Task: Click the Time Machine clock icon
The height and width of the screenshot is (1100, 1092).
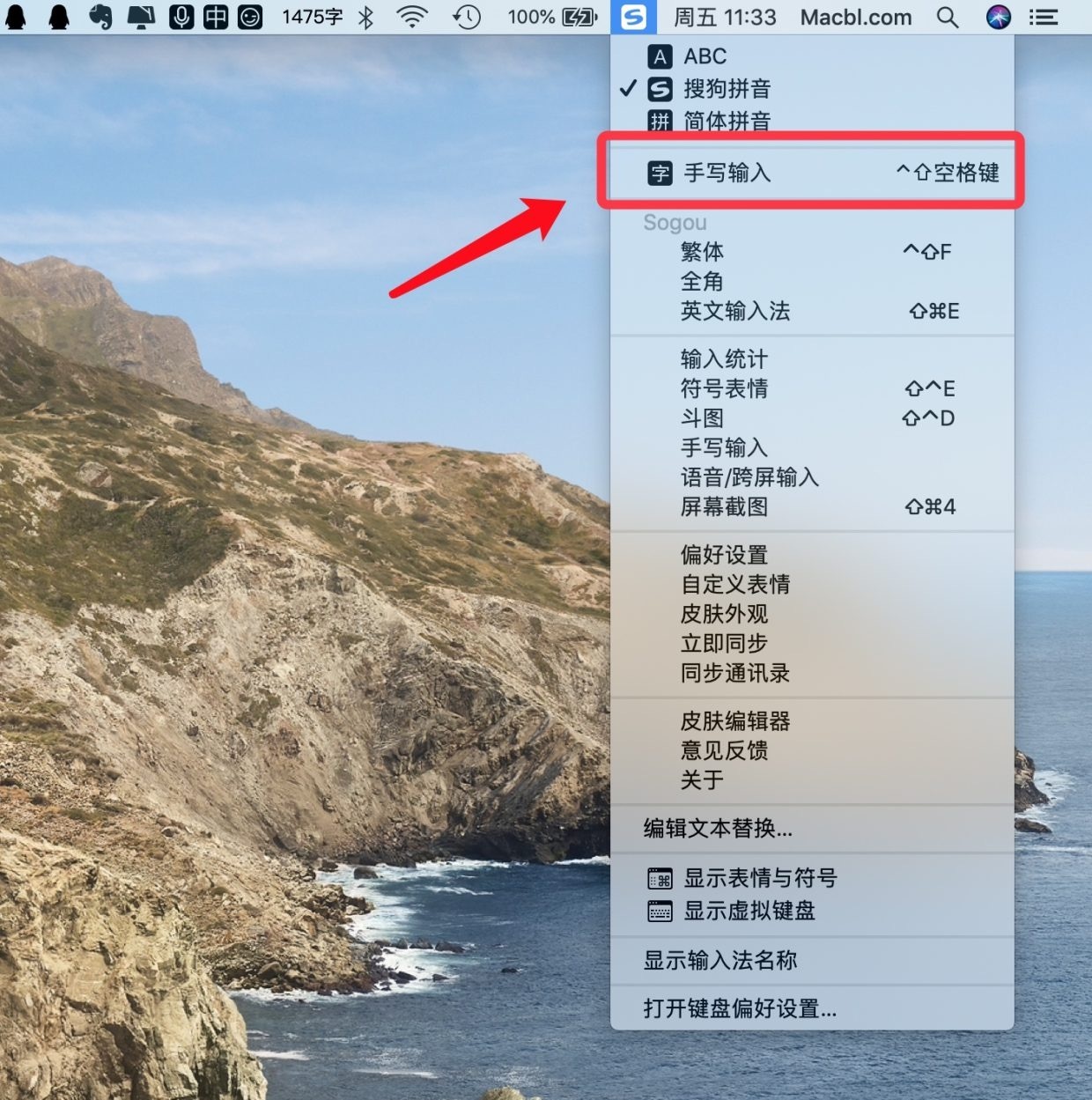Action: [467, 17]
